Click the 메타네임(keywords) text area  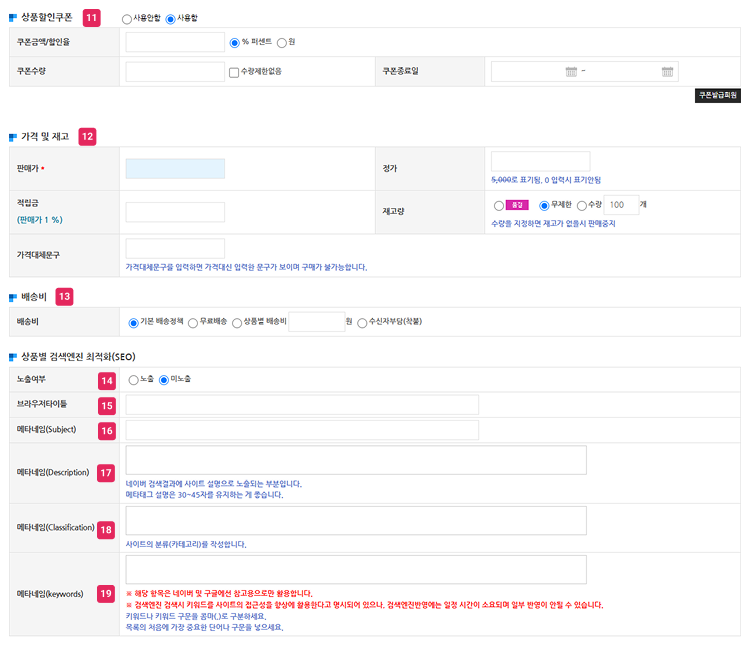point(356,569)
